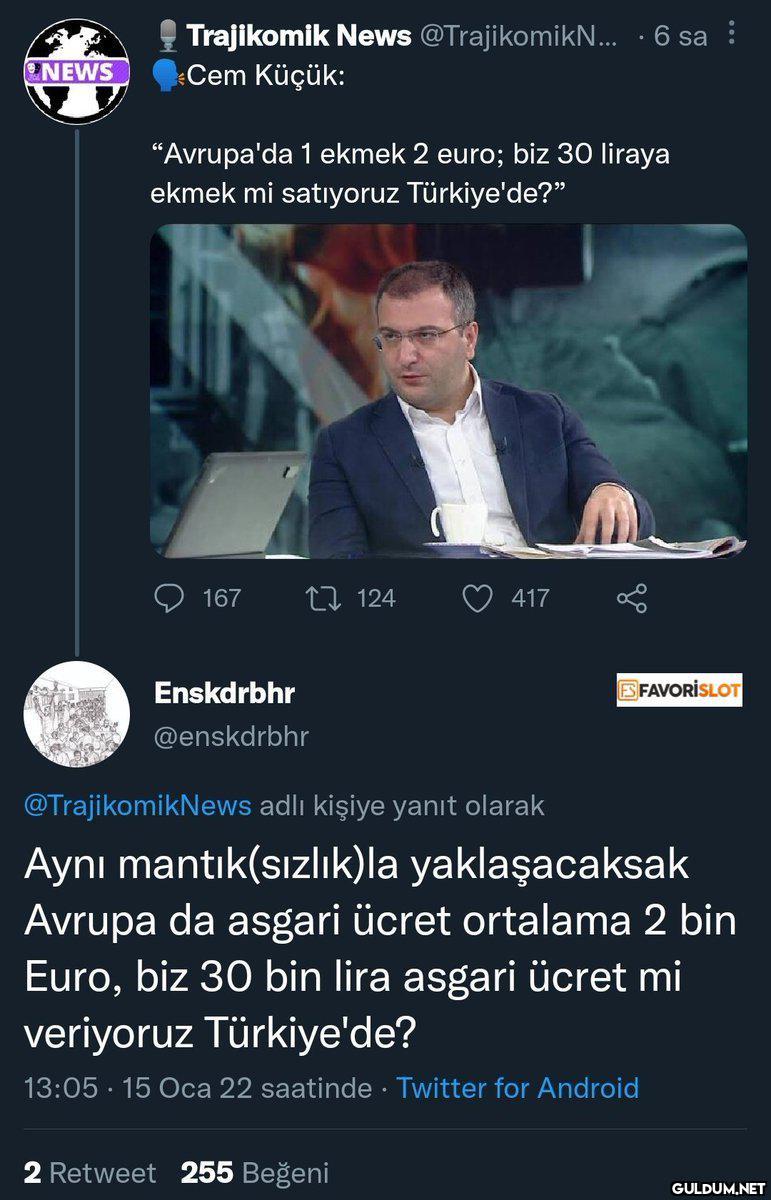
Task: Click the 13:05 · 15 Oca 22 timestamp
Action: [197, 1087]
